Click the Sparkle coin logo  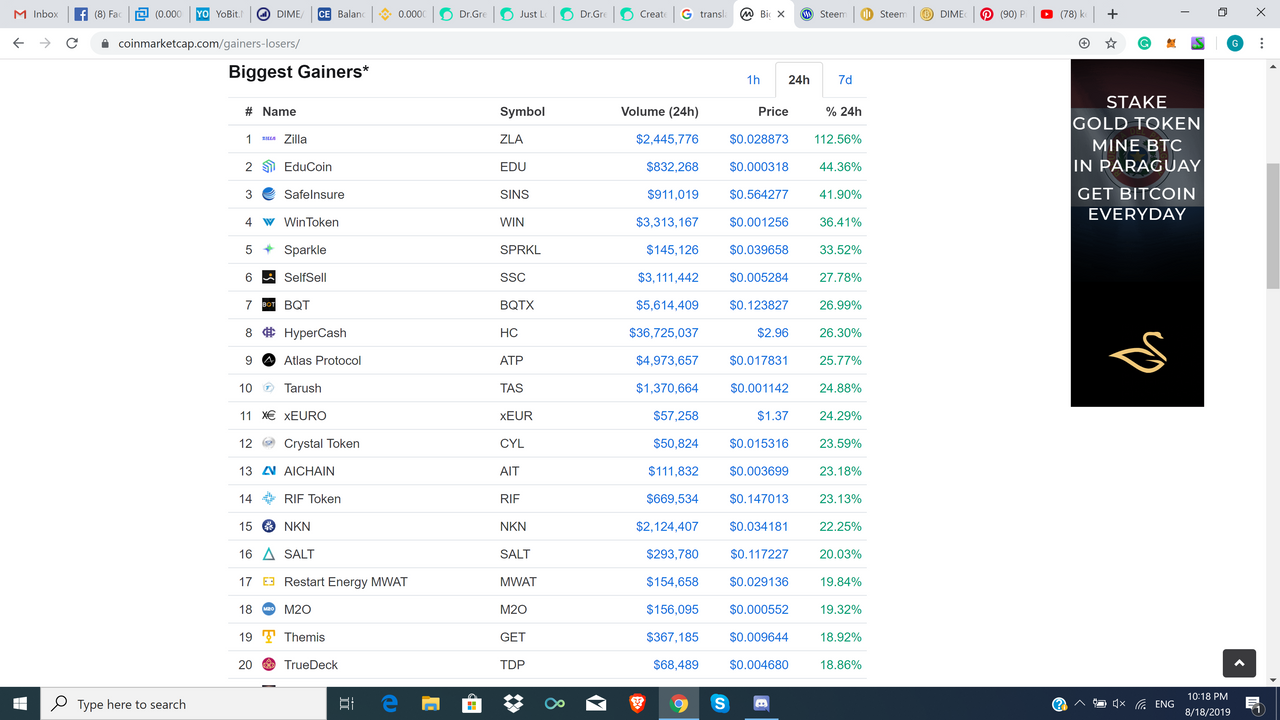pyautogui.click(x=269, y=250)
